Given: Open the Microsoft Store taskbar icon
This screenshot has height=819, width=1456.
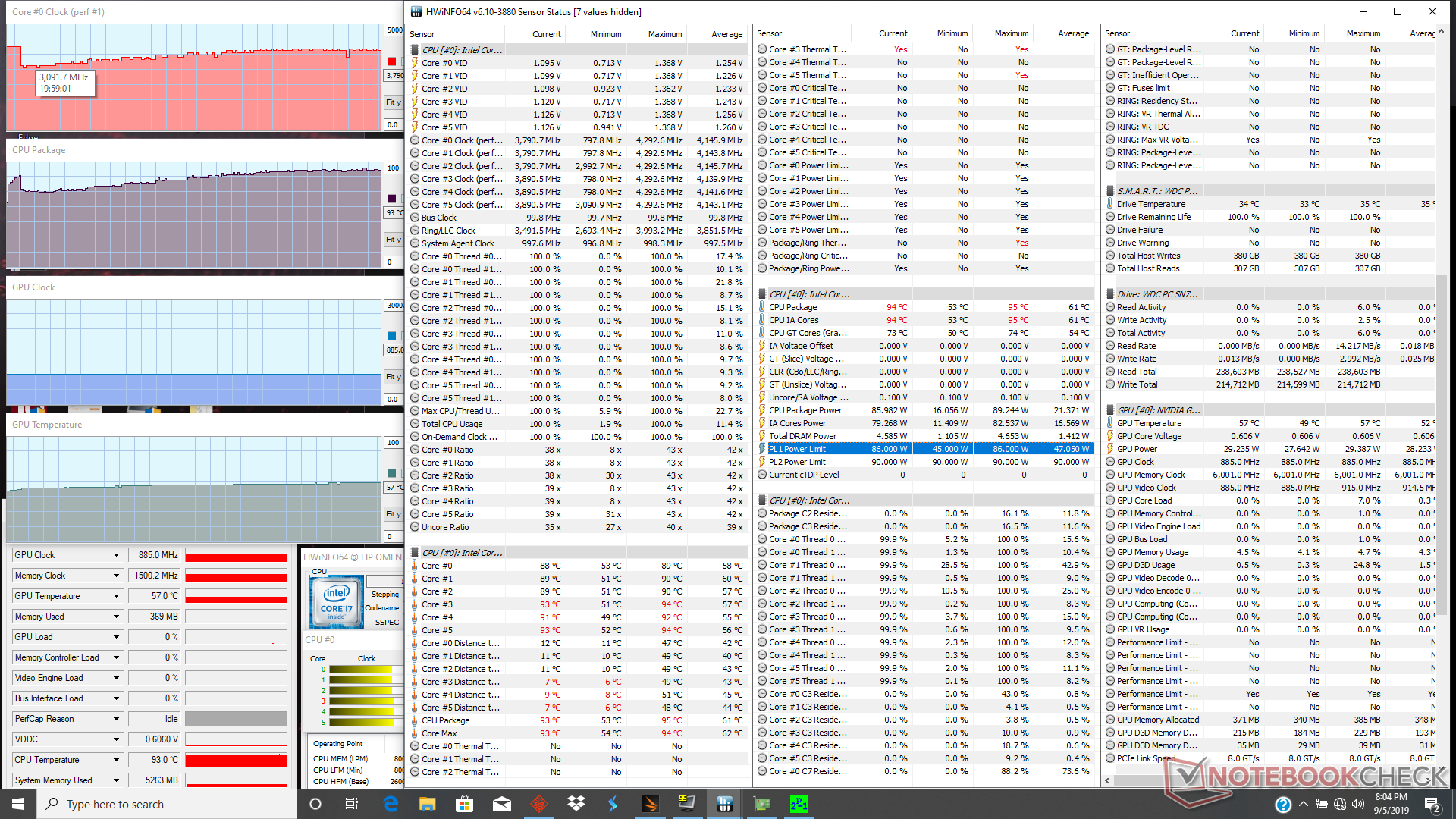Looking at the screenshot, I should tap(464, 804).
